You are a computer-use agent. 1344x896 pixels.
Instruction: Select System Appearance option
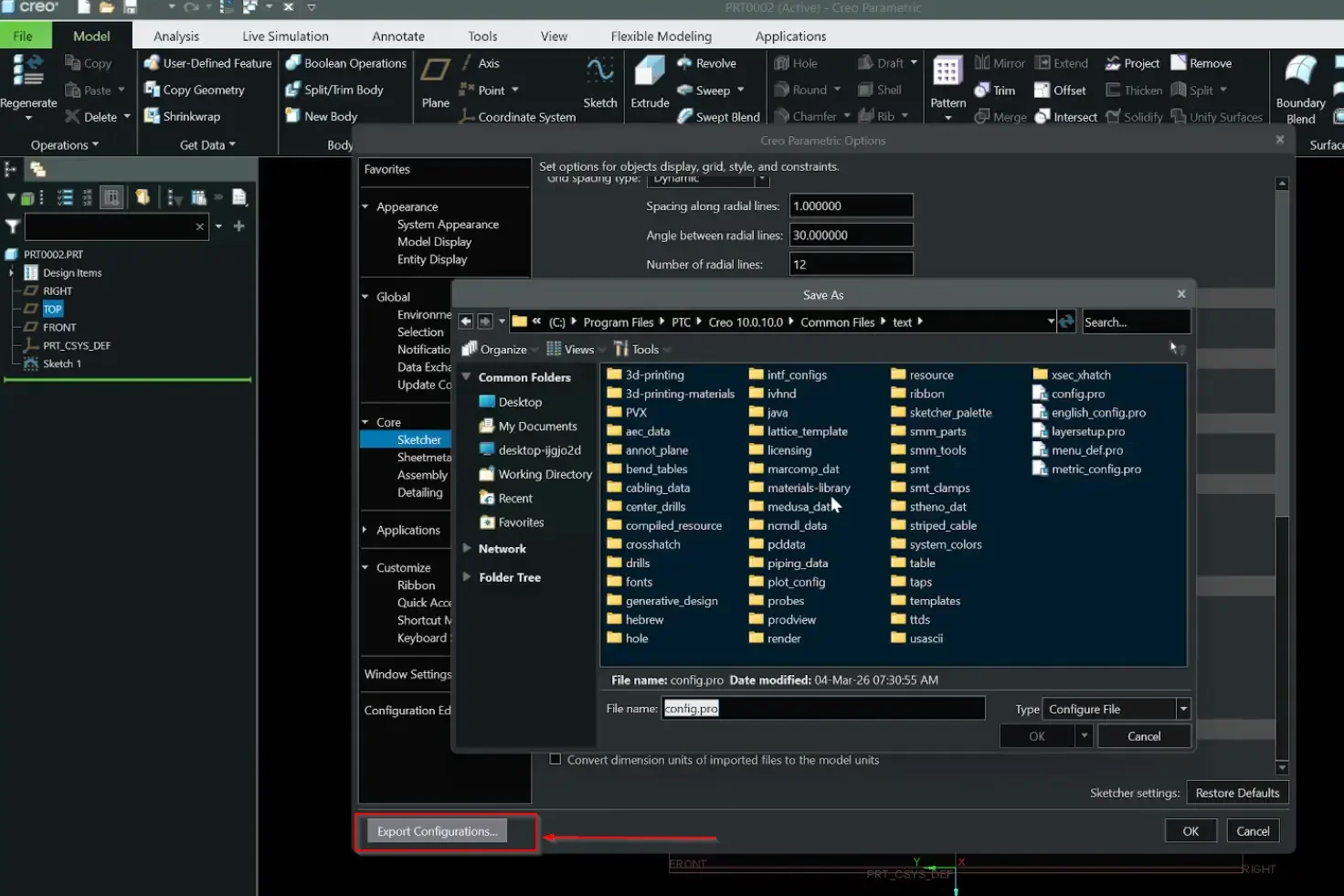tap(448, 224)
